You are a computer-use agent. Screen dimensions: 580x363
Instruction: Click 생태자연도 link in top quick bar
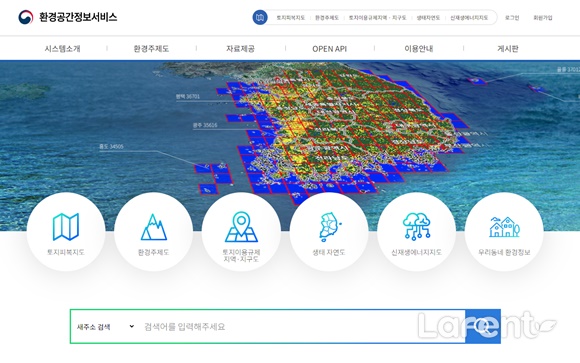428,18
